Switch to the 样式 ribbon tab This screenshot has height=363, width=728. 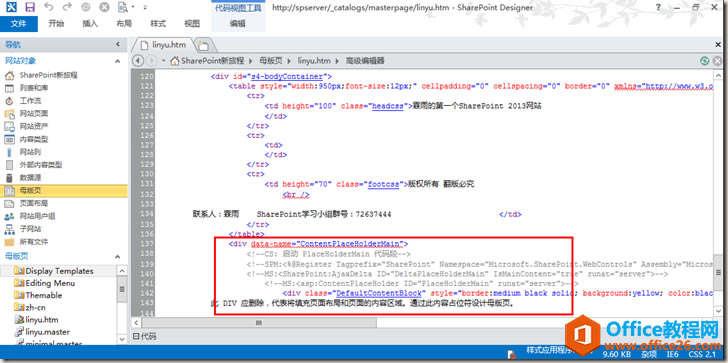158,24
